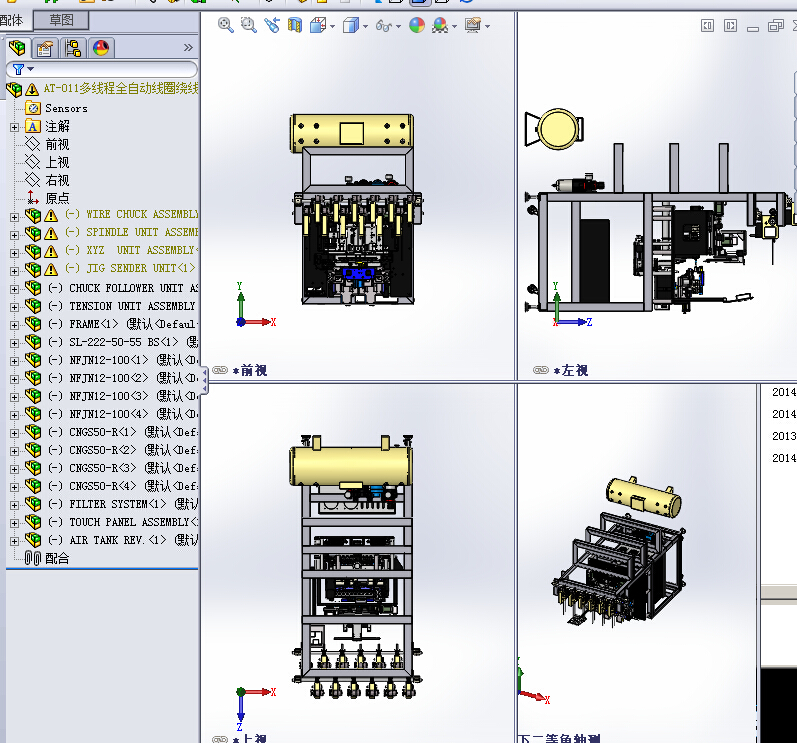
Task: Expand the FRAME<1> component node
Action: click(14, 324)
